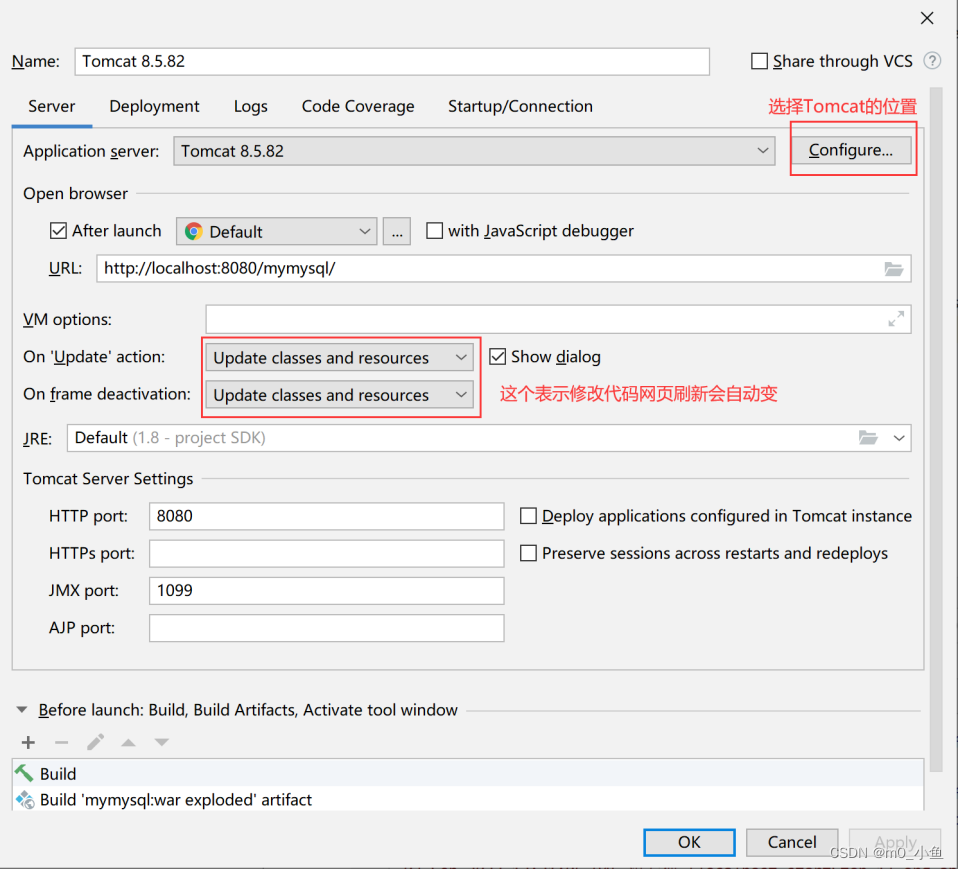Add a new before-launch task

point(28,742)
